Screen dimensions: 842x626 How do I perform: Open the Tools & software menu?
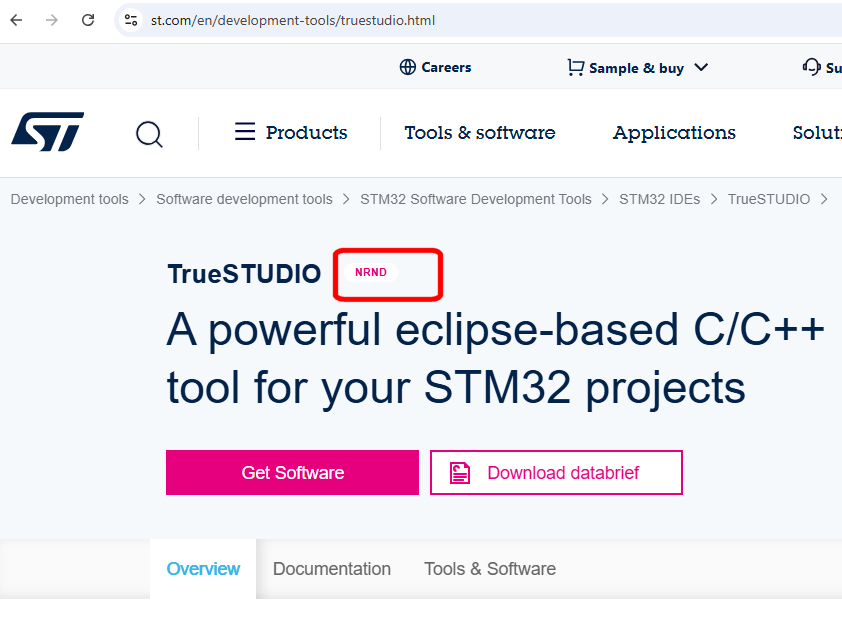479,132
